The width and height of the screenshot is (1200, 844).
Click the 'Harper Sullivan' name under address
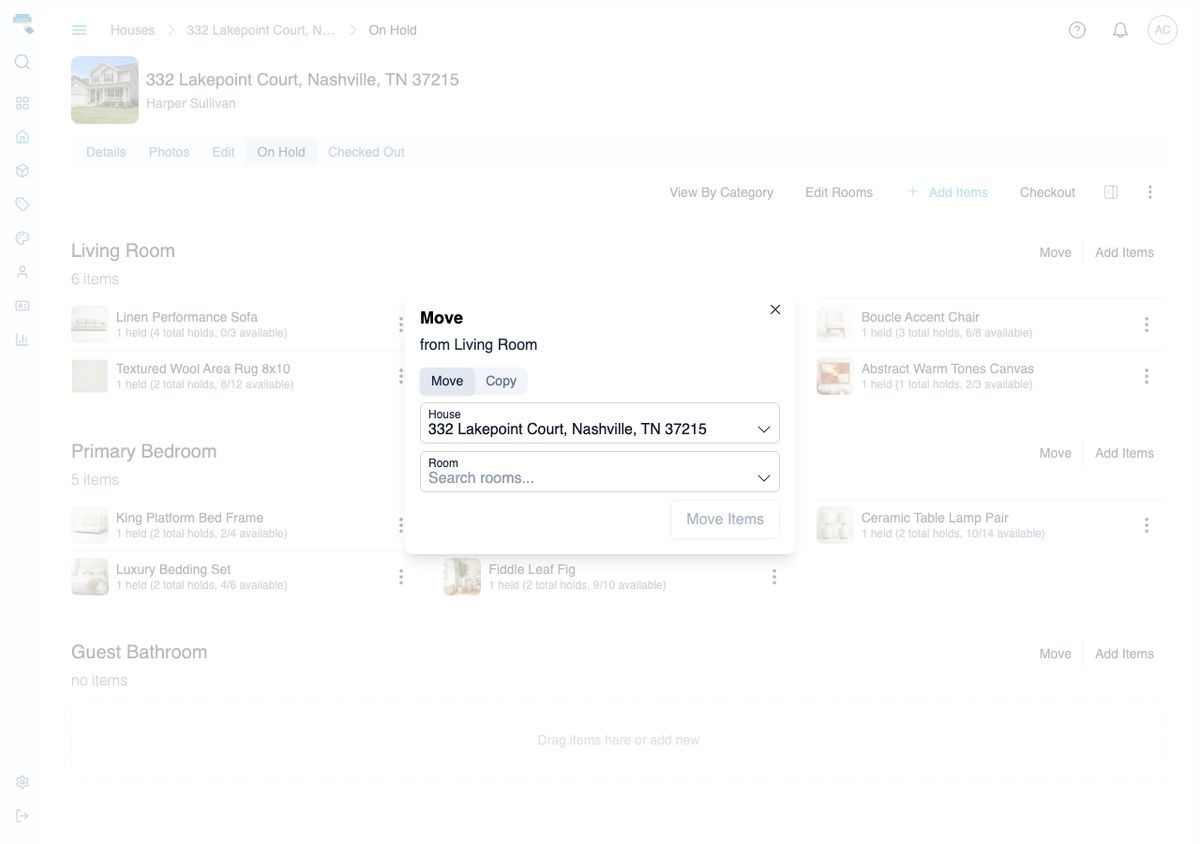click(191, 103)
